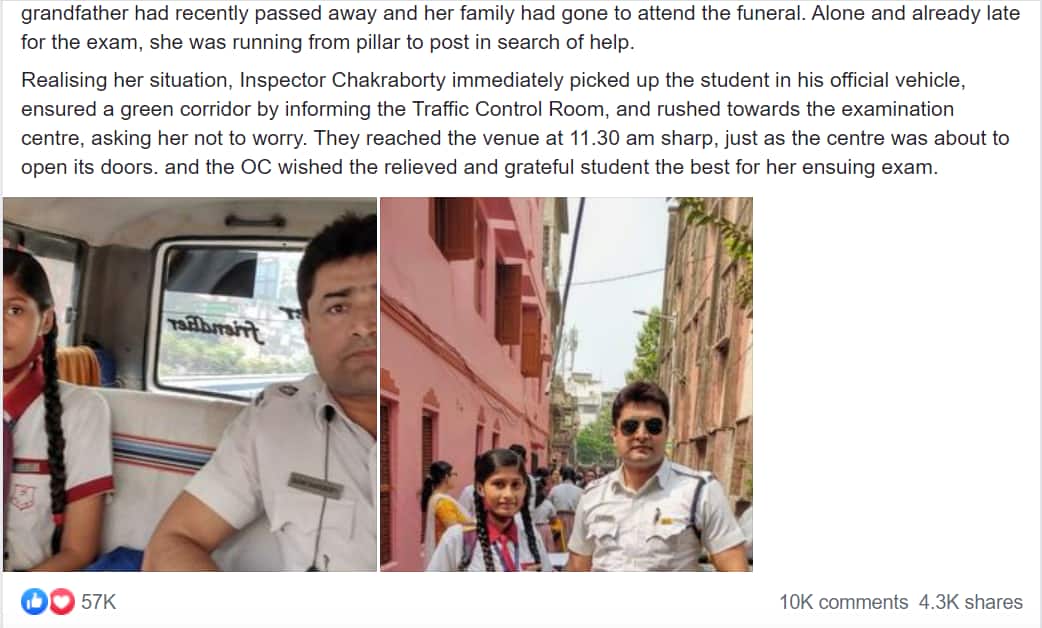This screenshot has height=628, width=1042.
Task: Click the line starting "open its doors"
Action: 479,167
